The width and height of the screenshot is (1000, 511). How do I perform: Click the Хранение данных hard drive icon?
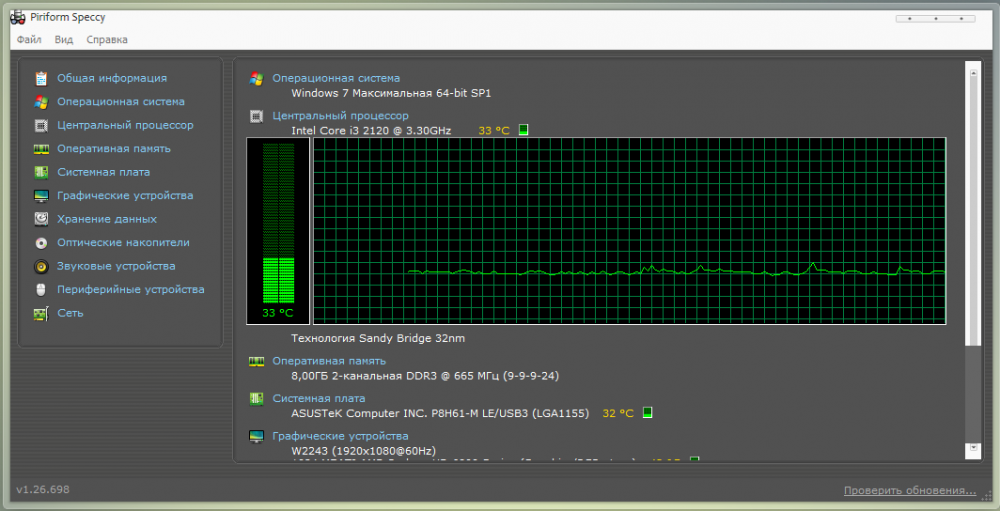(41, 219)
